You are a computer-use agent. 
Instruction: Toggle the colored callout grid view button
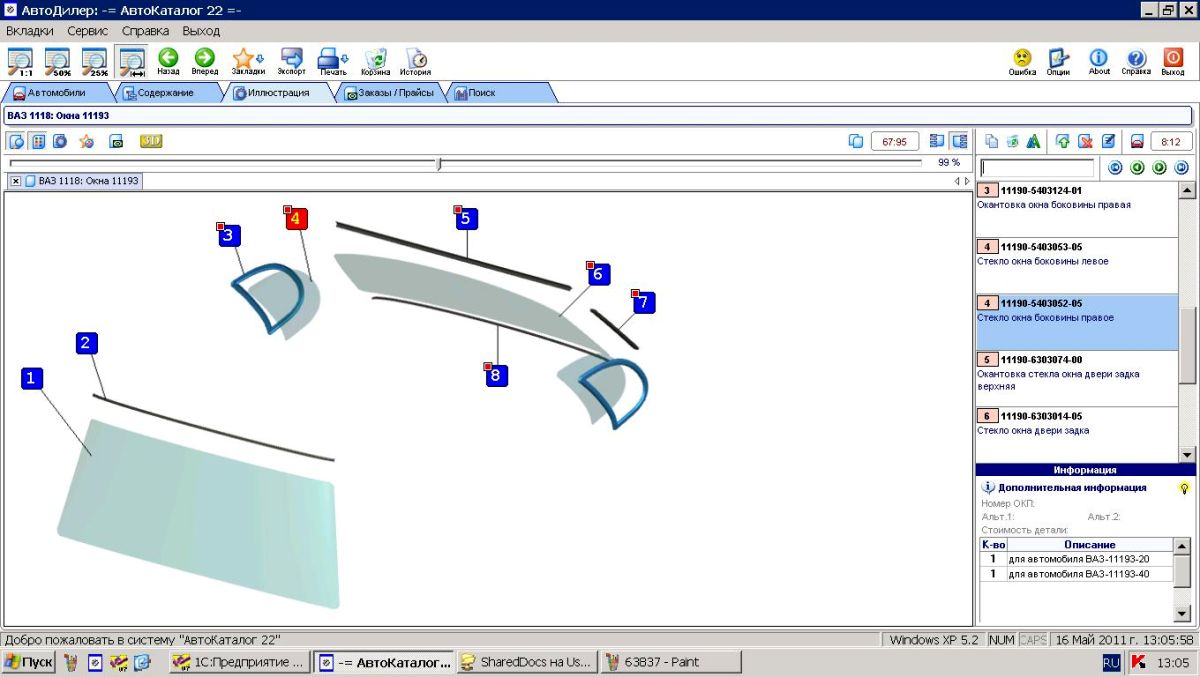(38, 141)
